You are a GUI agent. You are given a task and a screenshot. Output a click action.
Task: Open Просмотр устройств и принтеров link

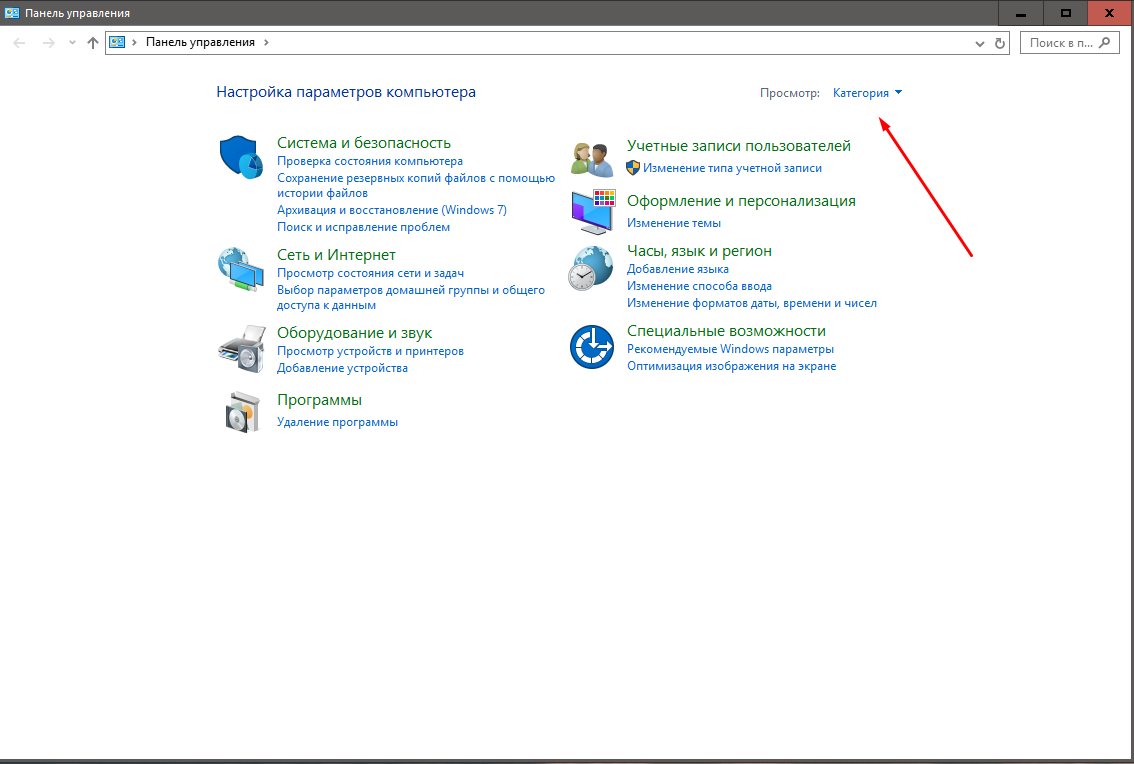click(370, 352)
